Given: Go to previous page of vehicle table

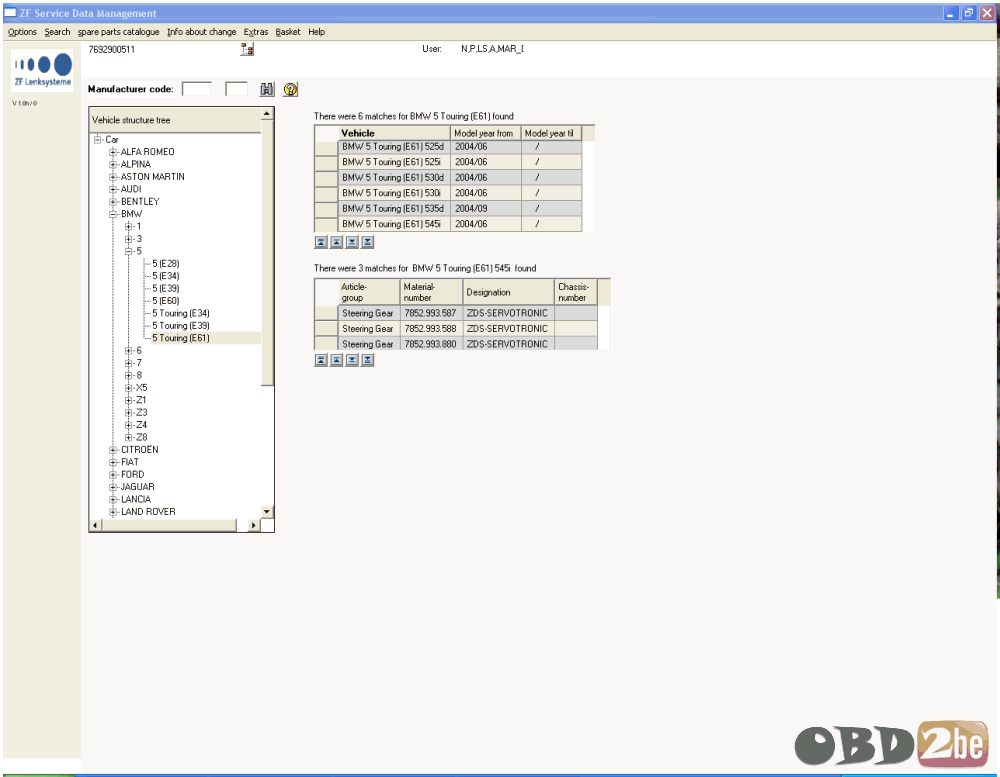Looking at the screenshot, I should 336,242.
